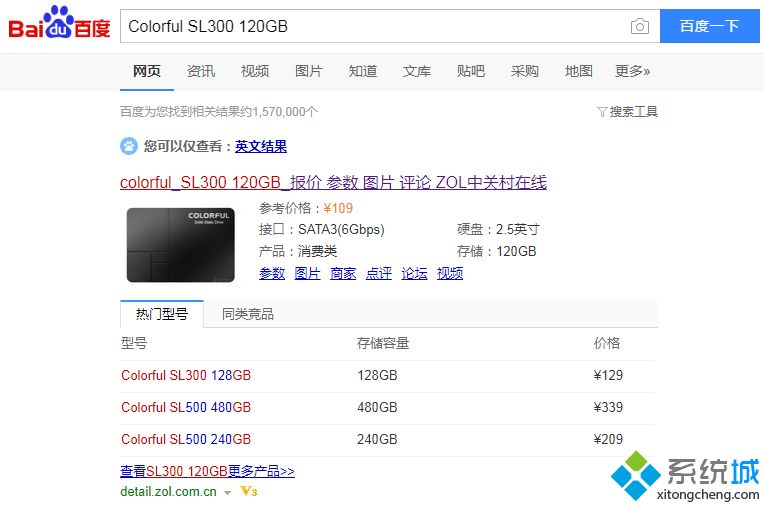Open the 贴吧 tab
The width and height of the screenshot is (764, 505).
click(471, 71)
